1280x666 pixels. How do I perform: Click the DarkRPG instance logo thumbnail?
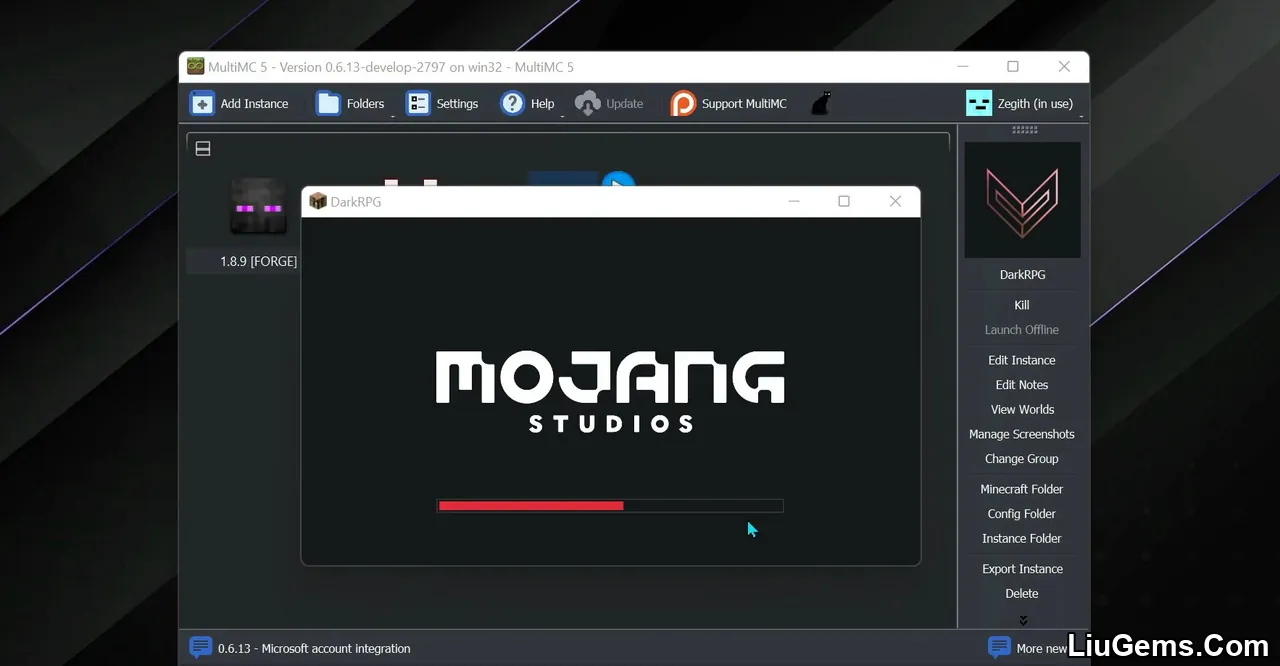tap(1022, 200)
